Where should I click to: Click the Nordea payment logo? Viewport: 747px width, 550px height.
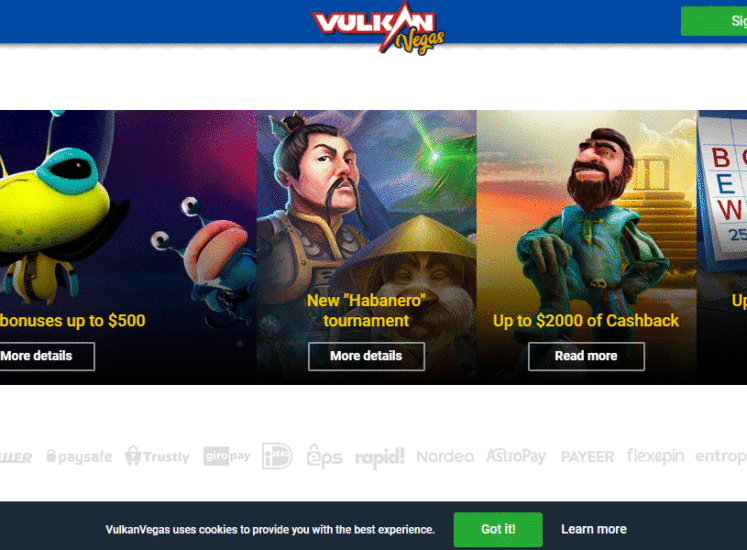445,457
